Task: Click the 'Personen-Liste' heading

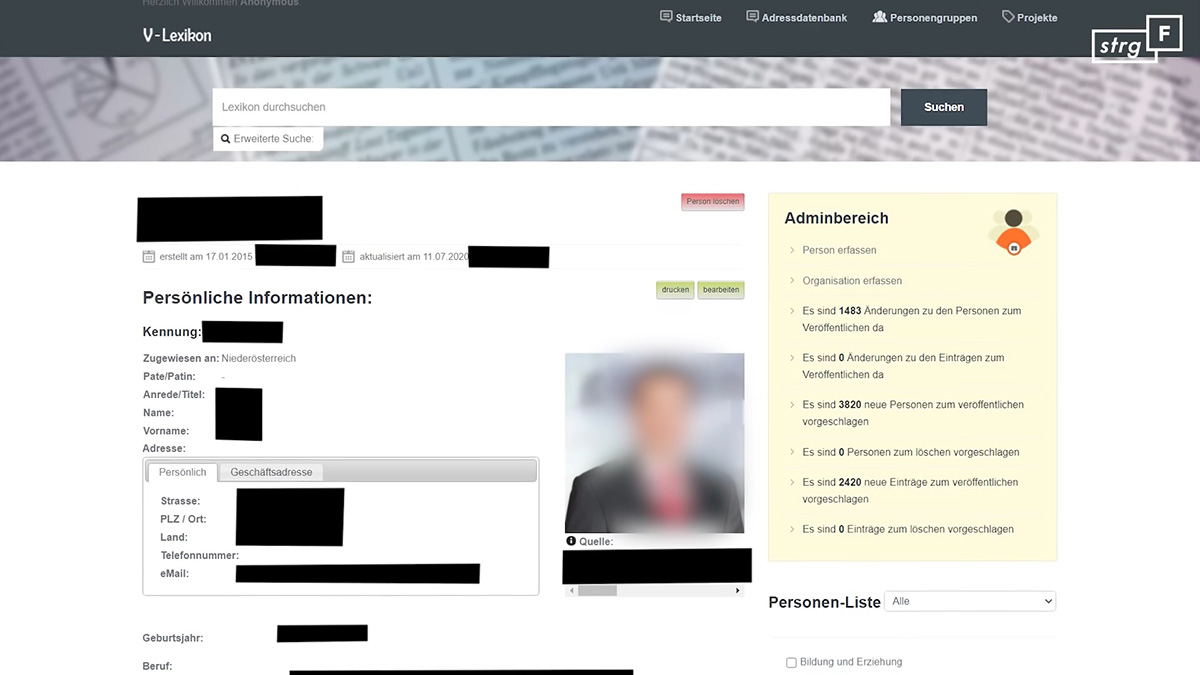Action: click(825, 602)
